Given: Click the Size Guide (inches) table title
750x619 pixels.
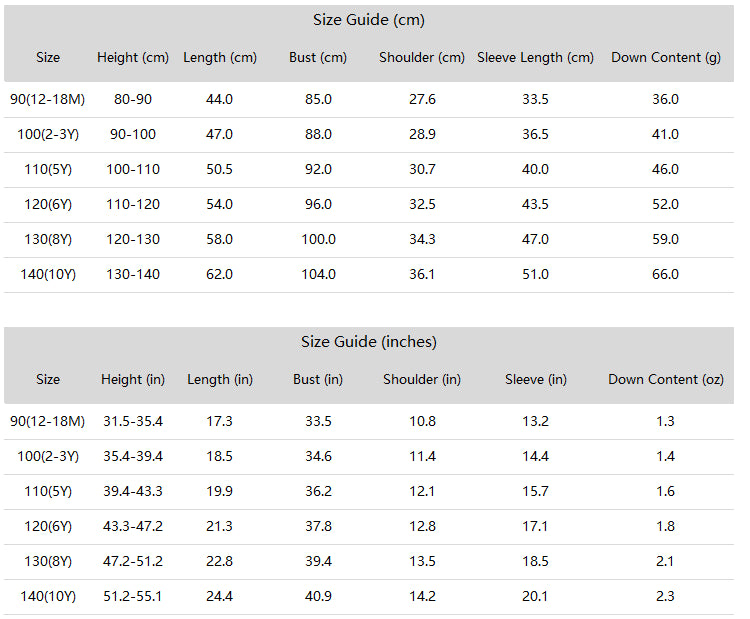Looking at the screenshot, I should (x=369, y=342).
